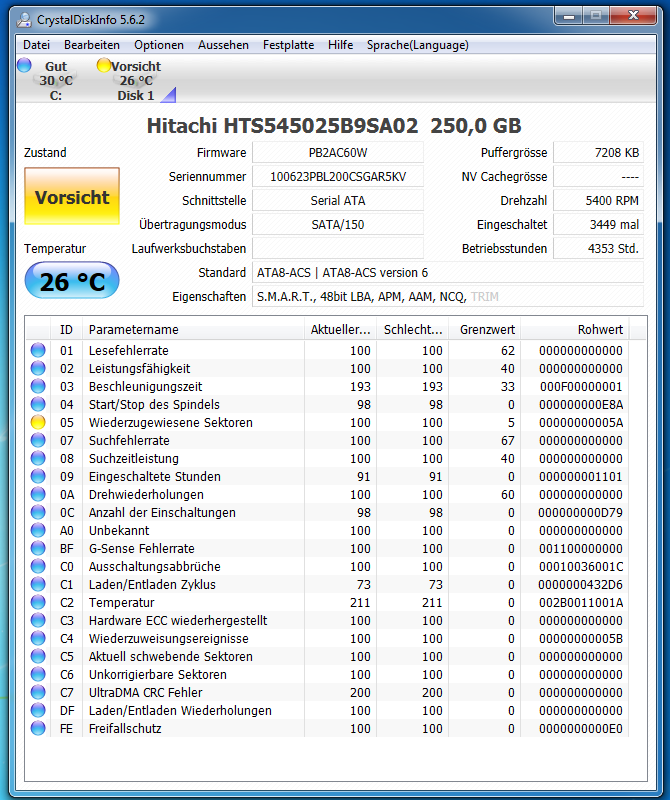This screenshot has height=800, width=670.
Task: Select raw value 002B0011001A of Temperatur
Action: pyautogui.click(x=581, y=603)
